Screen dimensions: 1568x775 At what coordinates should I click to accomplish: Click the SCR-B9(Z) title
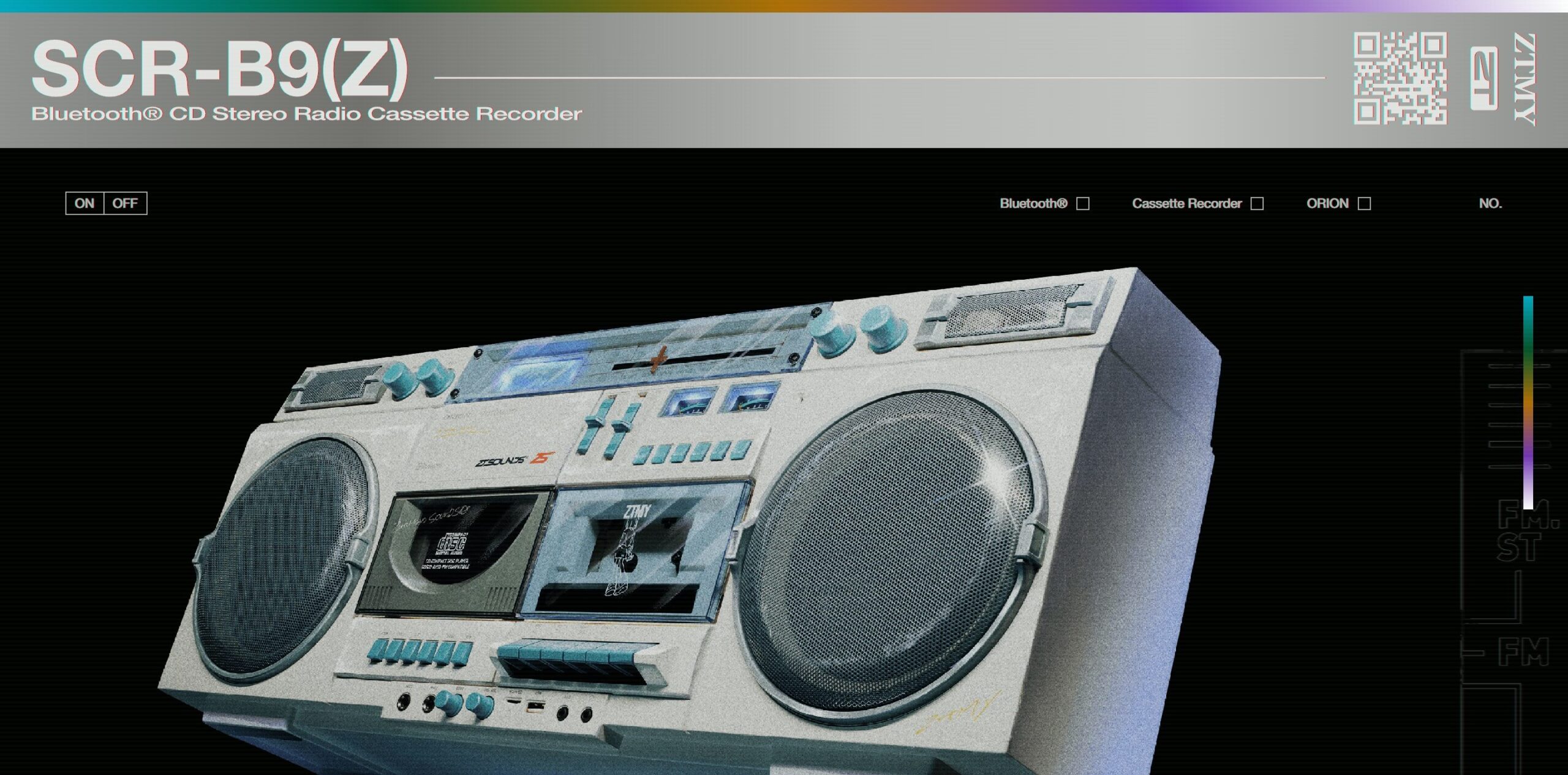click(219, 69)
